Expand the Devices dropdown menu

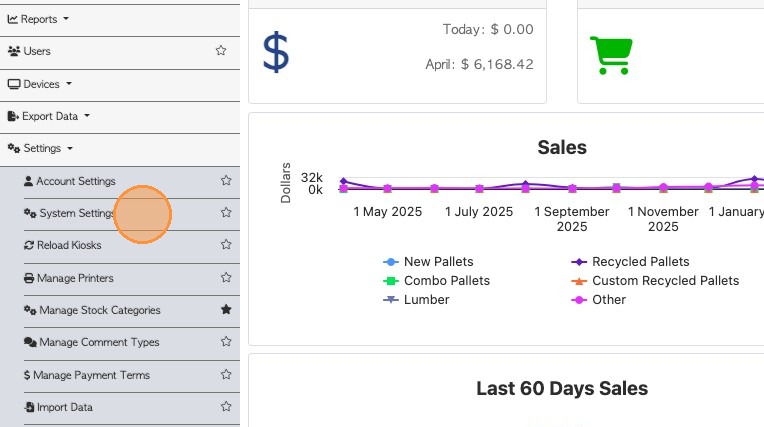41,84
